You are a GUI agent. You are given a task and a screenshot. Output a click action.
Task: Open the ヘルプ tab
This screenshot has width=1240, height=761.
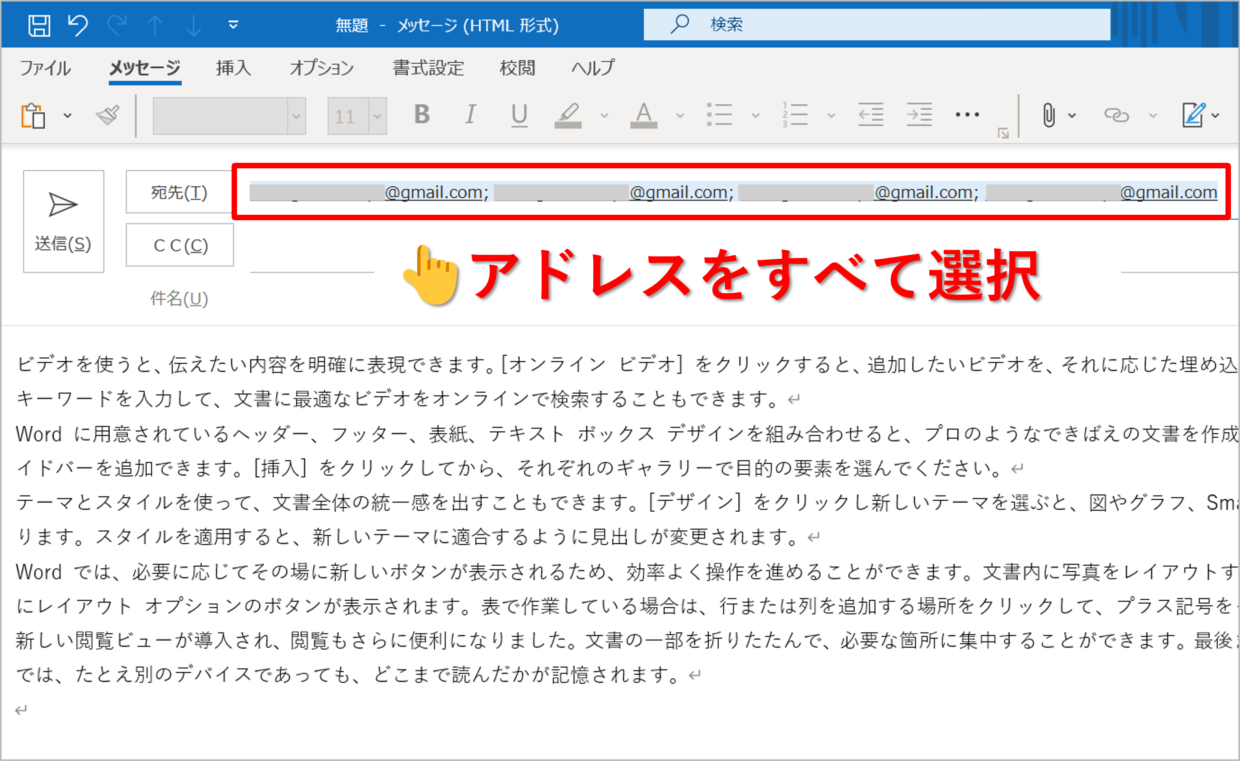click(x=593, y=68)
